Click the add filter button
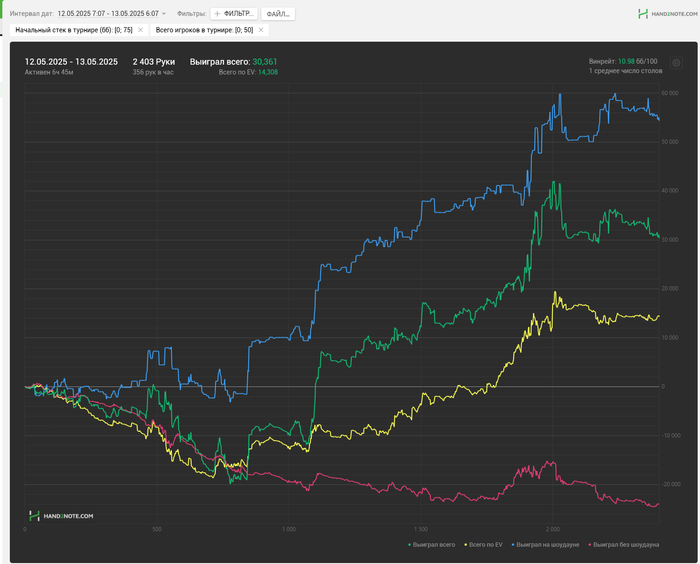 [x=234, y=14]
